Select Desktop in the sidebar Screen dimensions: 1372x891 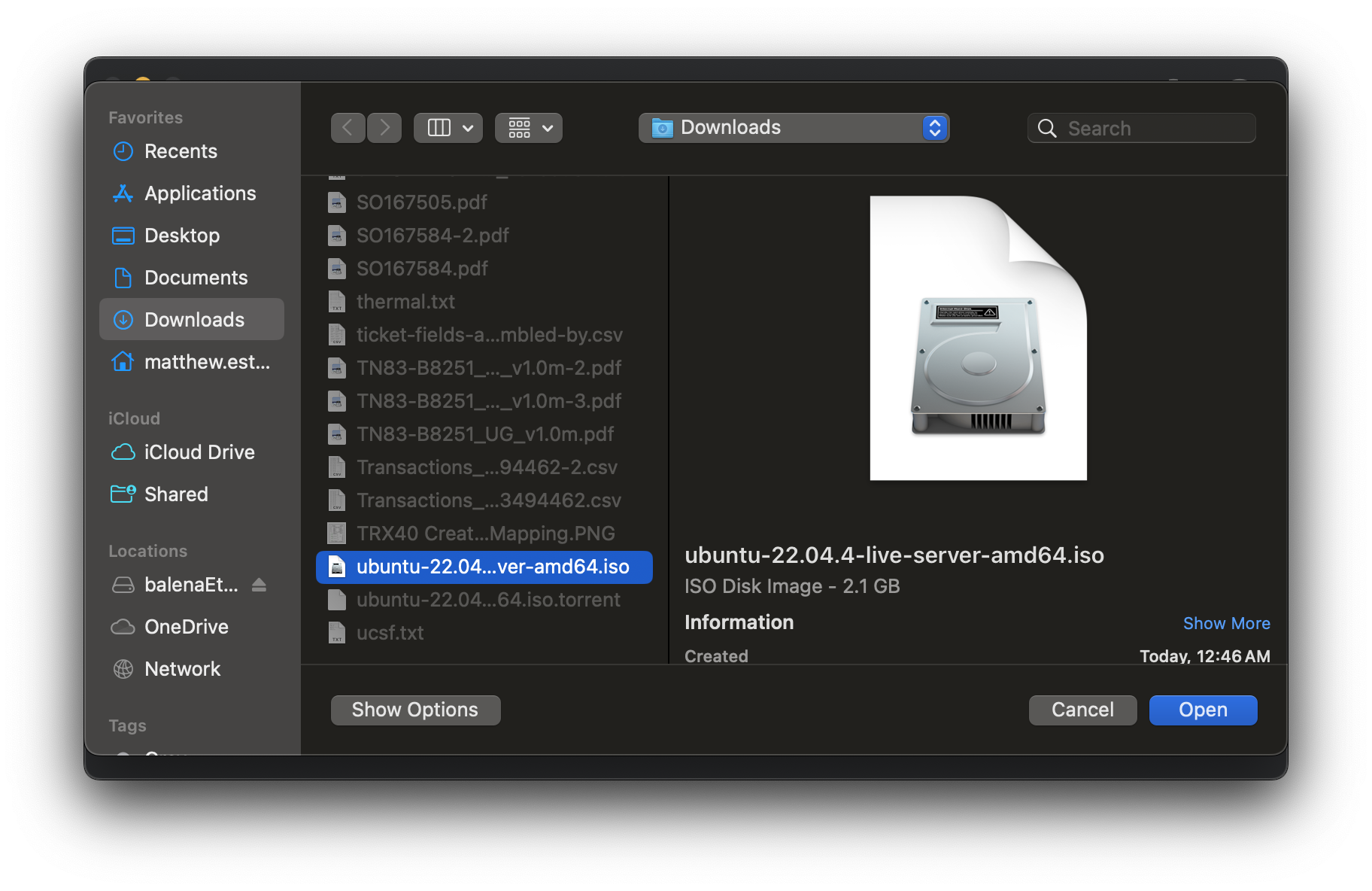[x=182, y=236]
